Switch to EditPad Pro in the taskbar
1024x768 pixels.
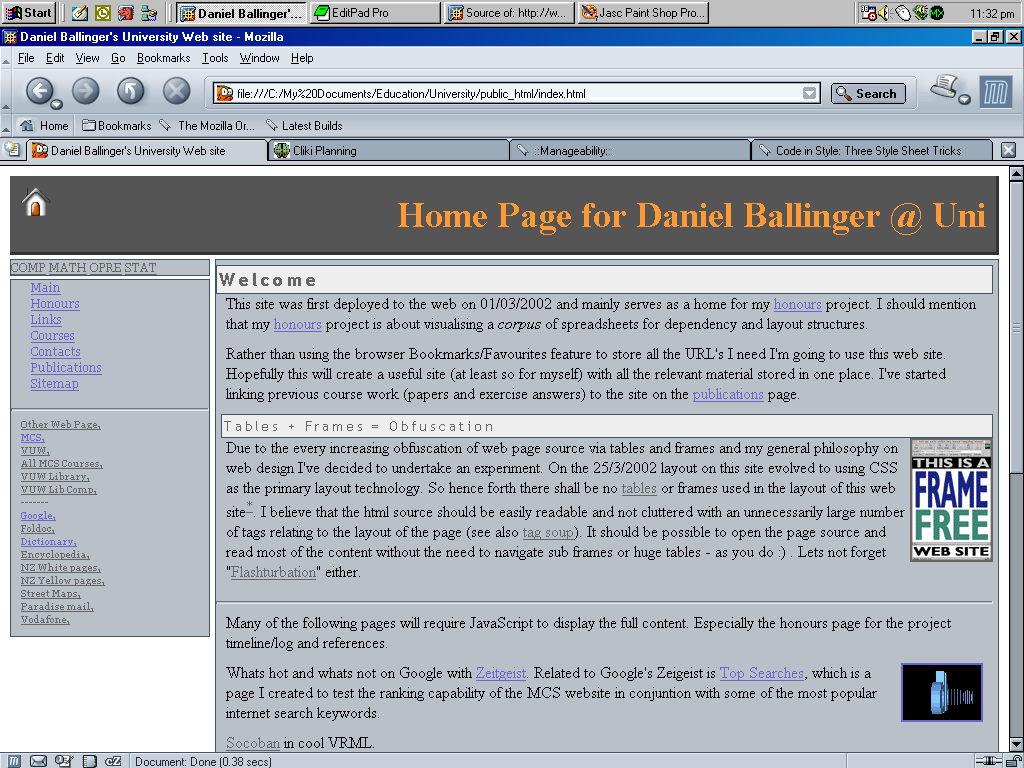pos(376,12)
